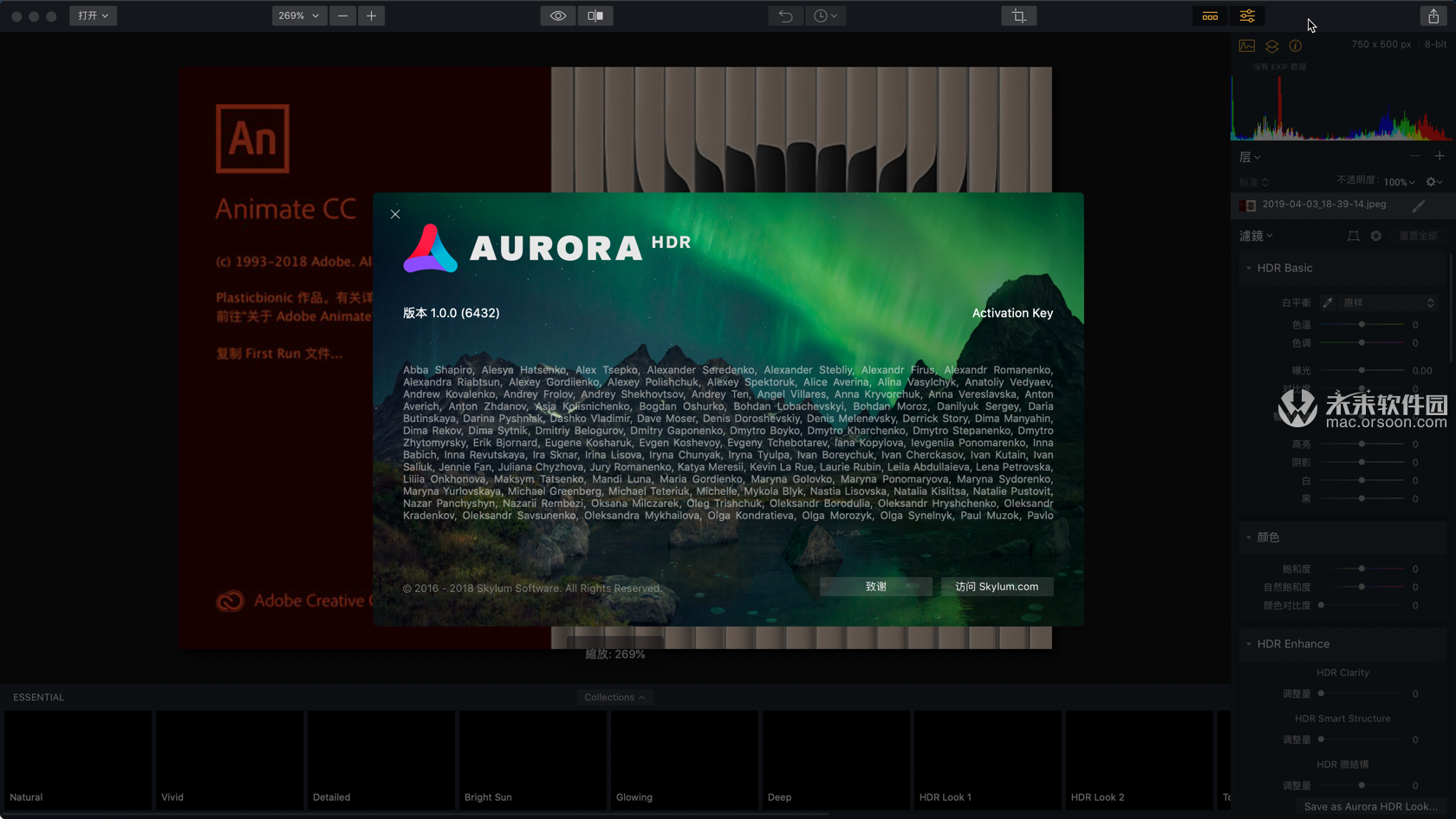Image resolution: width=1456 pixels, height=819 pixels.
Task: Adjust the 高亮 highlights slider
Action: pos(1362,444)
